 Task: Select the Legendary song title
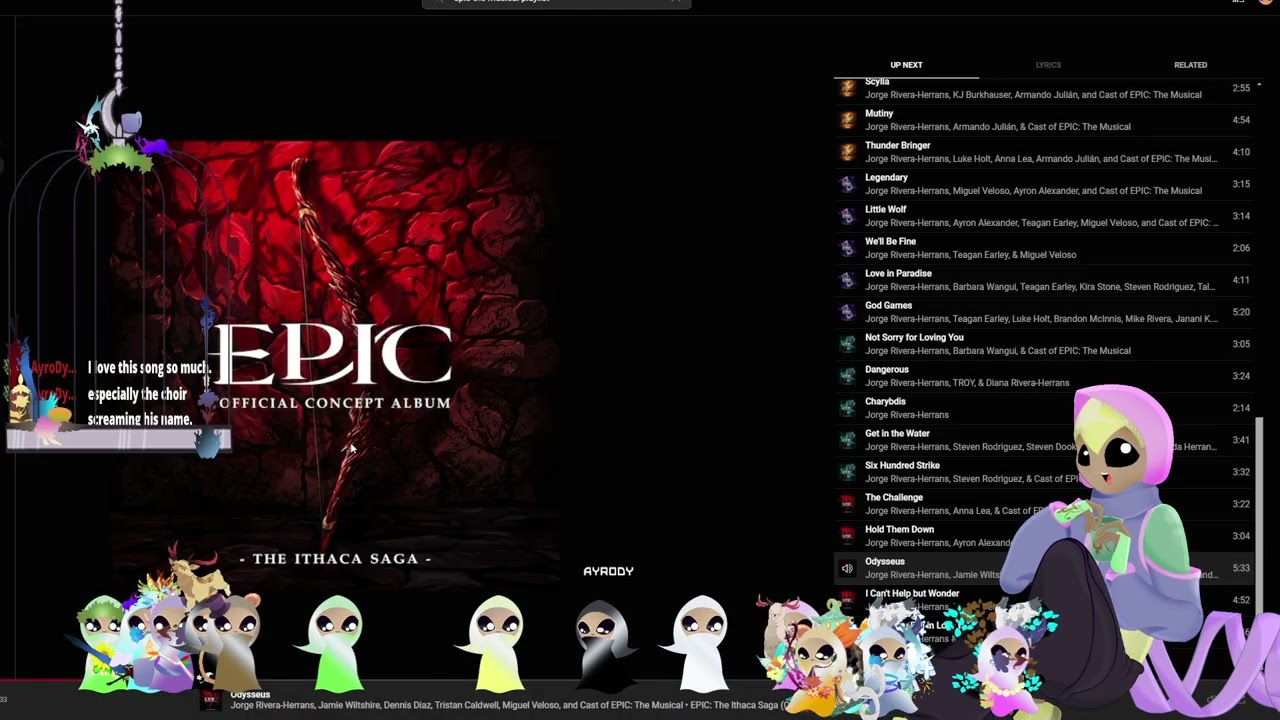886,178
